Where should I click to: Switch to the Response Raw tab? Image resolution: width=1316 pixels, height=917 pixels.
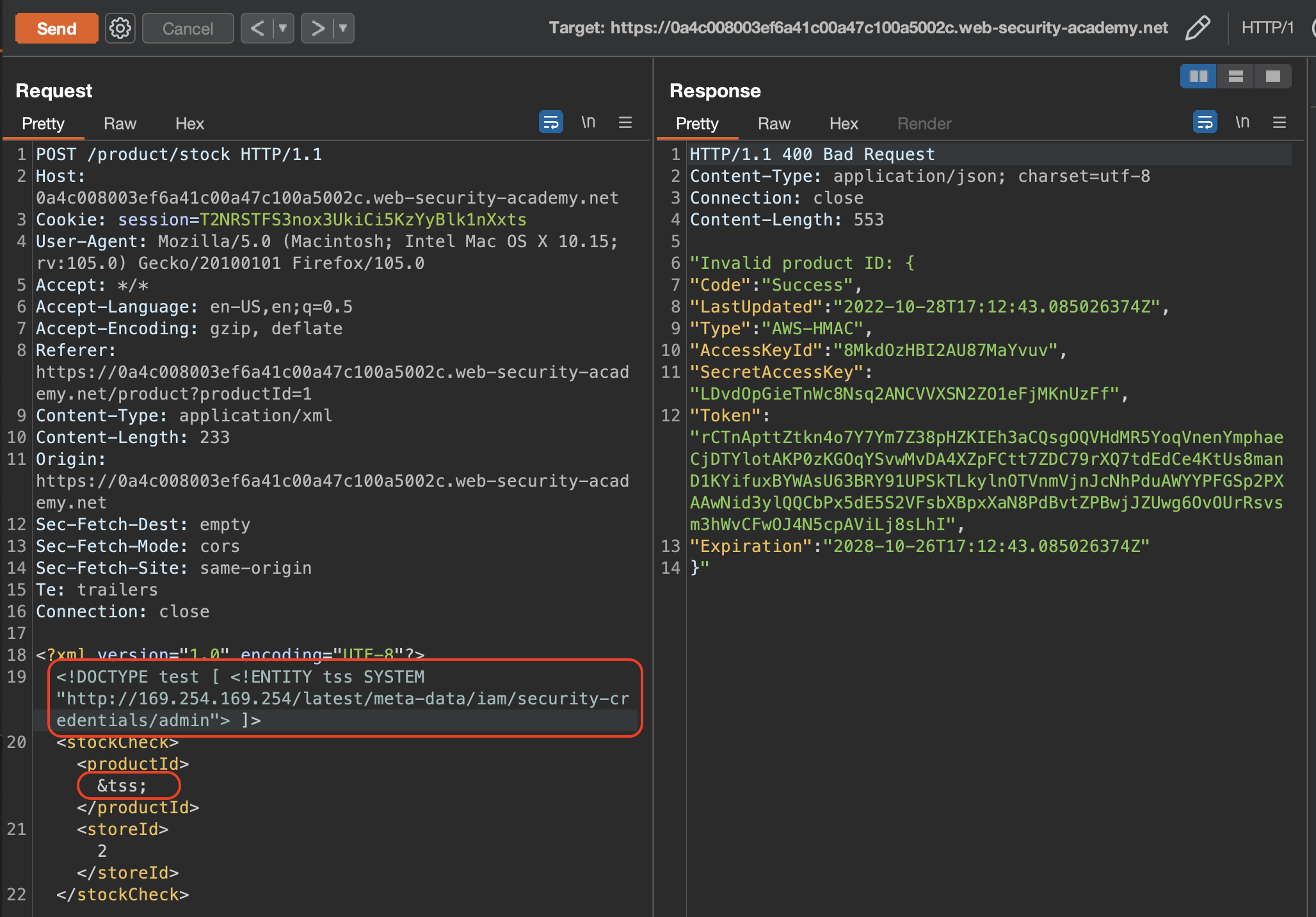[x=774, y=124]
